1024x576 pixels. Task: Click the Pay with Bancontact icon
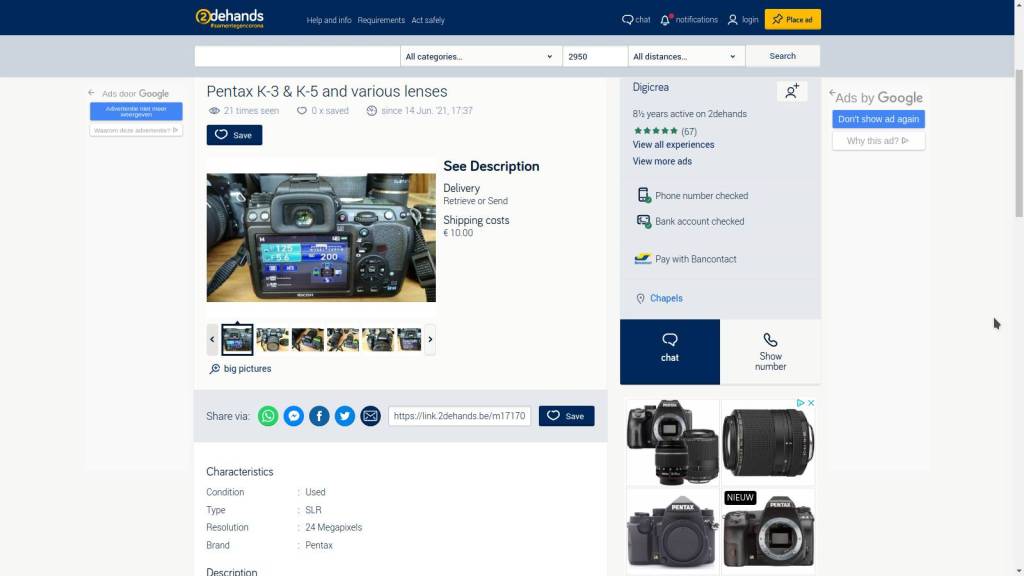pos(643,259)
